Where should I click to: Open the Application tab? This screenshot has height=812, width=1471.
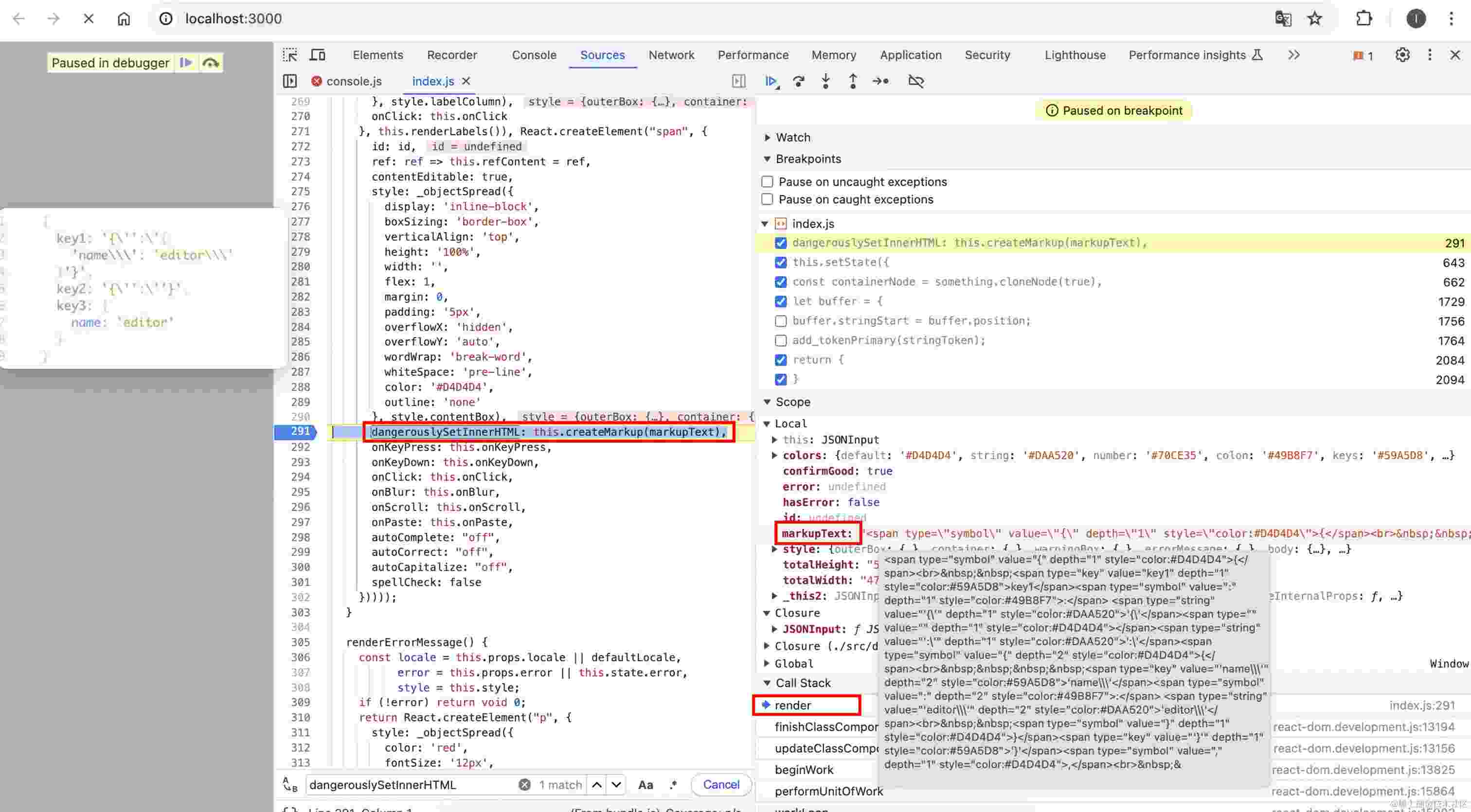click(x=910, y=55)
